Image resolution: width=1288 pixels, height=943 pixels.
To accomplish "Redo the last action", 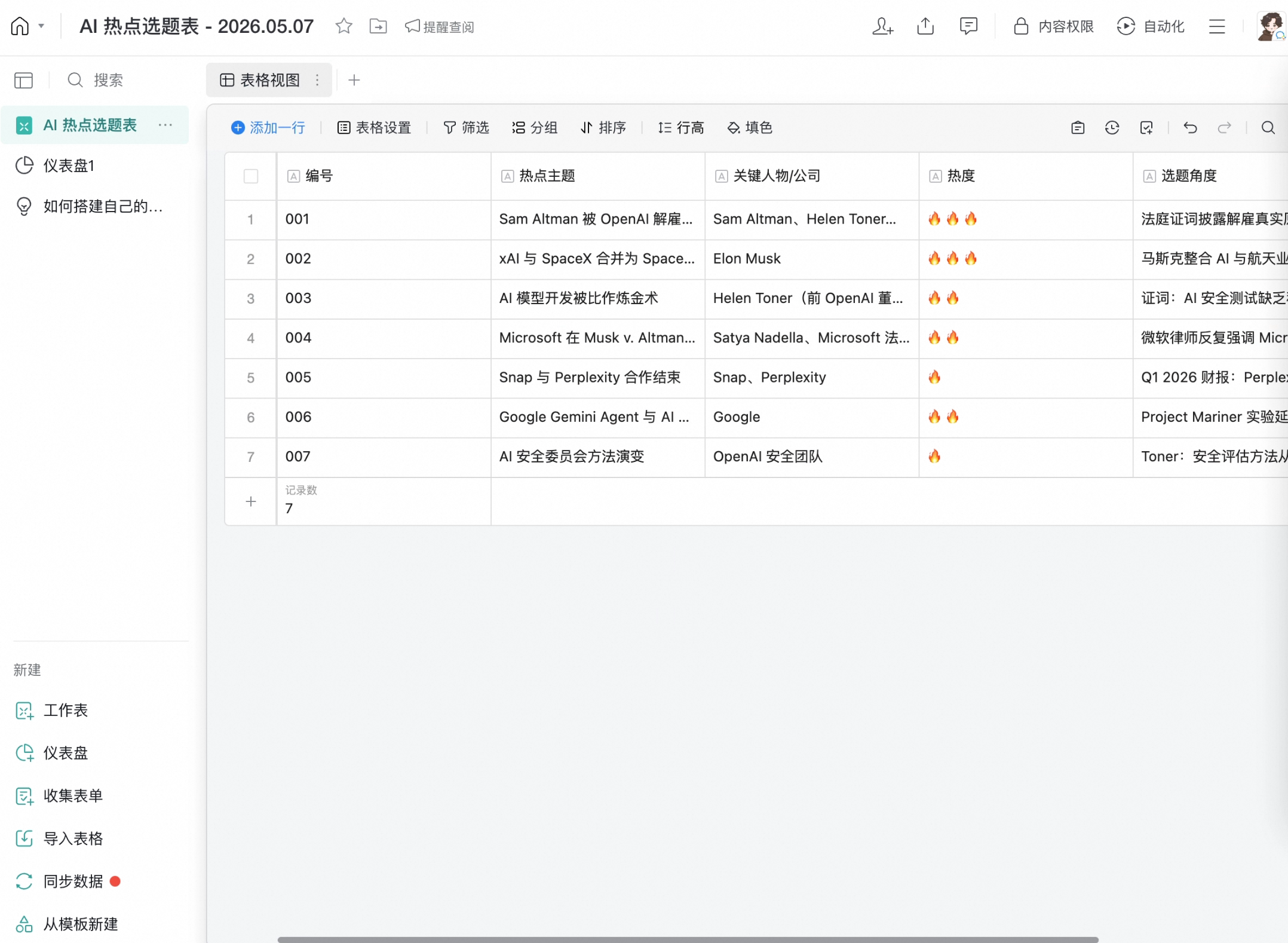I will 1225,127.
